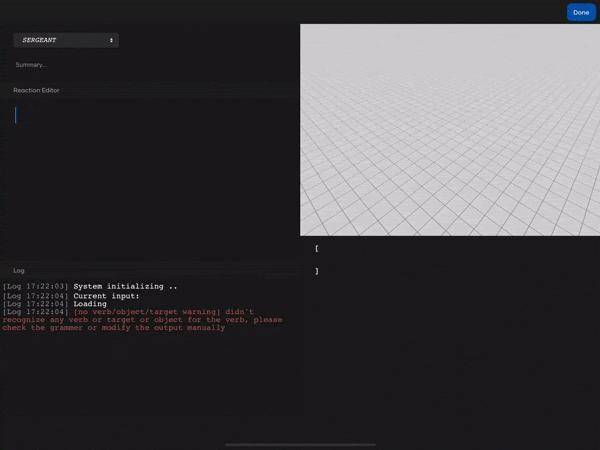Click the closing bracket in output panel
Viewport: 600px width, 450px height.
316,271
